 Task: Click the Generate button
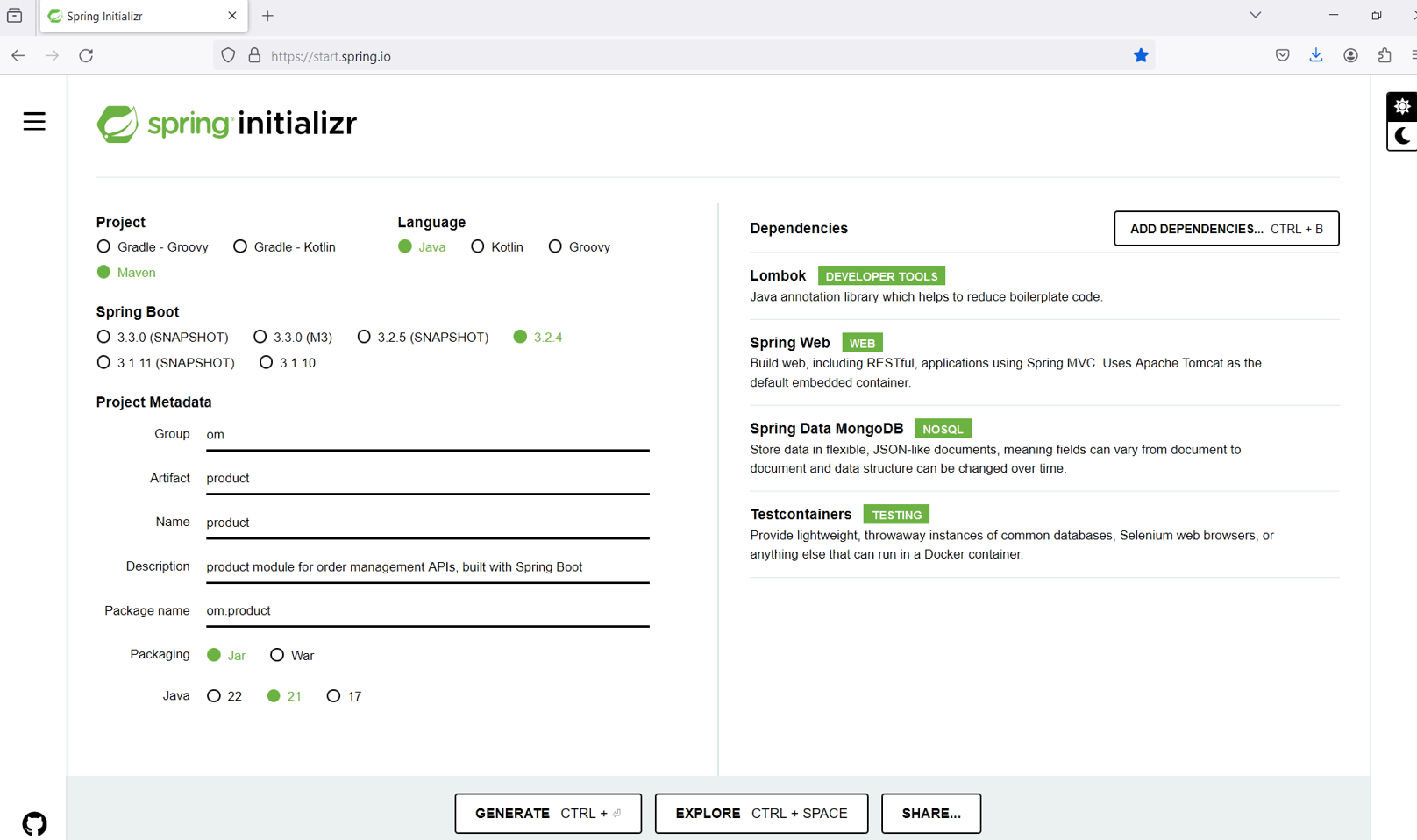[x=548, y=814]
